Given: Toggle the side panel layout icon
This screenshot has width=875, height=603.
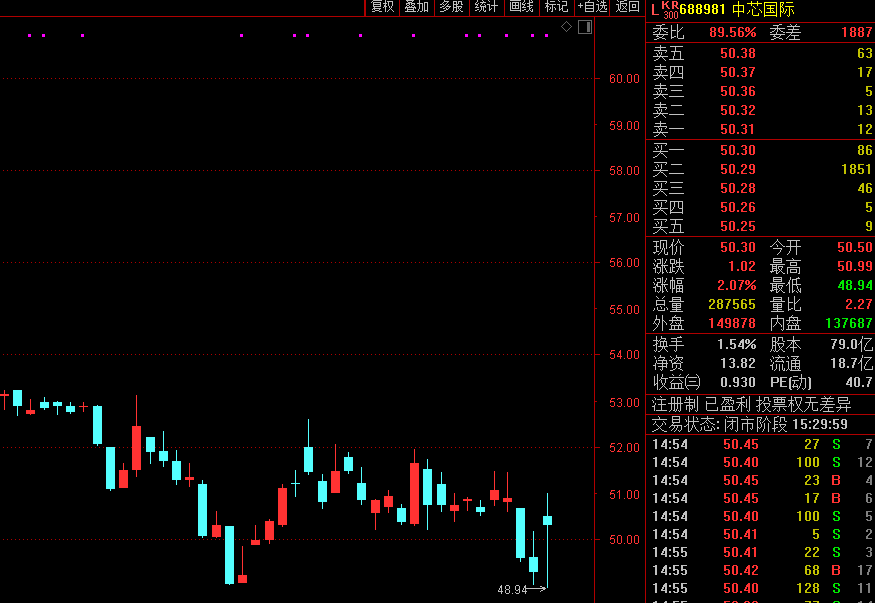Looking at the screenshot, I should [x=585, y=27].
